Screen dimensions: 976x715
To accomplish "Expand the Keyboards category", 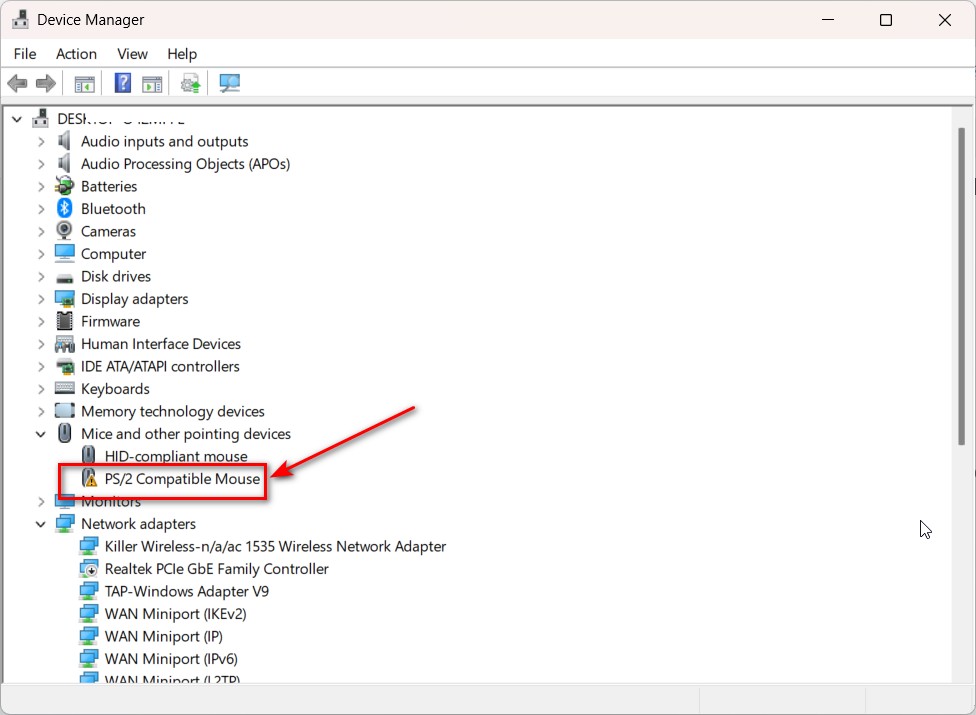I will tap(41, 388).
